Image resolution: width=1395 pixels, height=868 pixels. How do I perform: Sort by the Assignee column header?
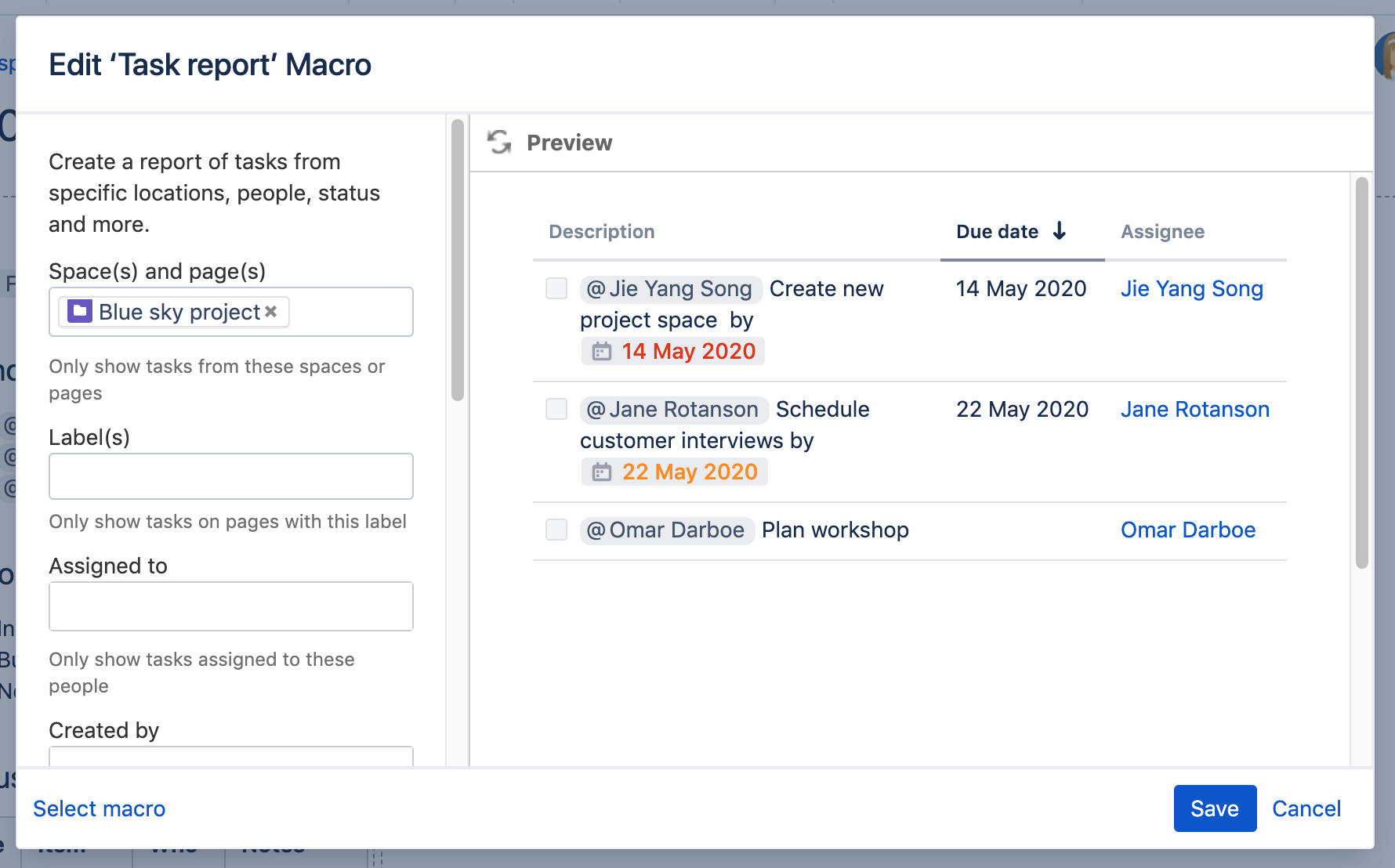[x=1163, y=232]
